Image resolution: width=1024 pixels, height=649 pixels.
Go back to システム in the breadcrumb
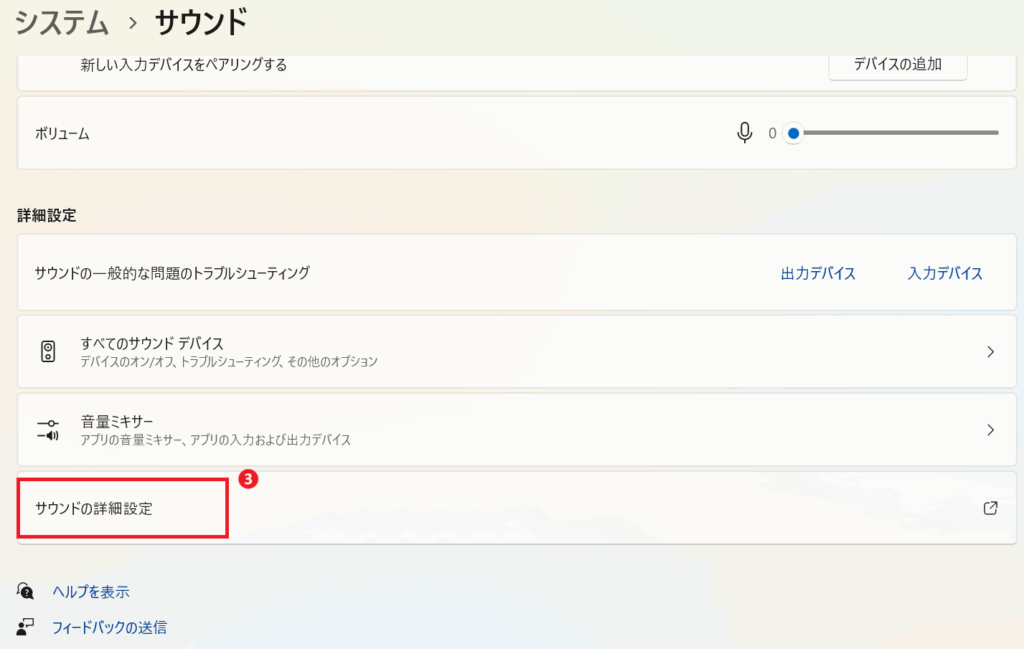[x=60, y=20]
